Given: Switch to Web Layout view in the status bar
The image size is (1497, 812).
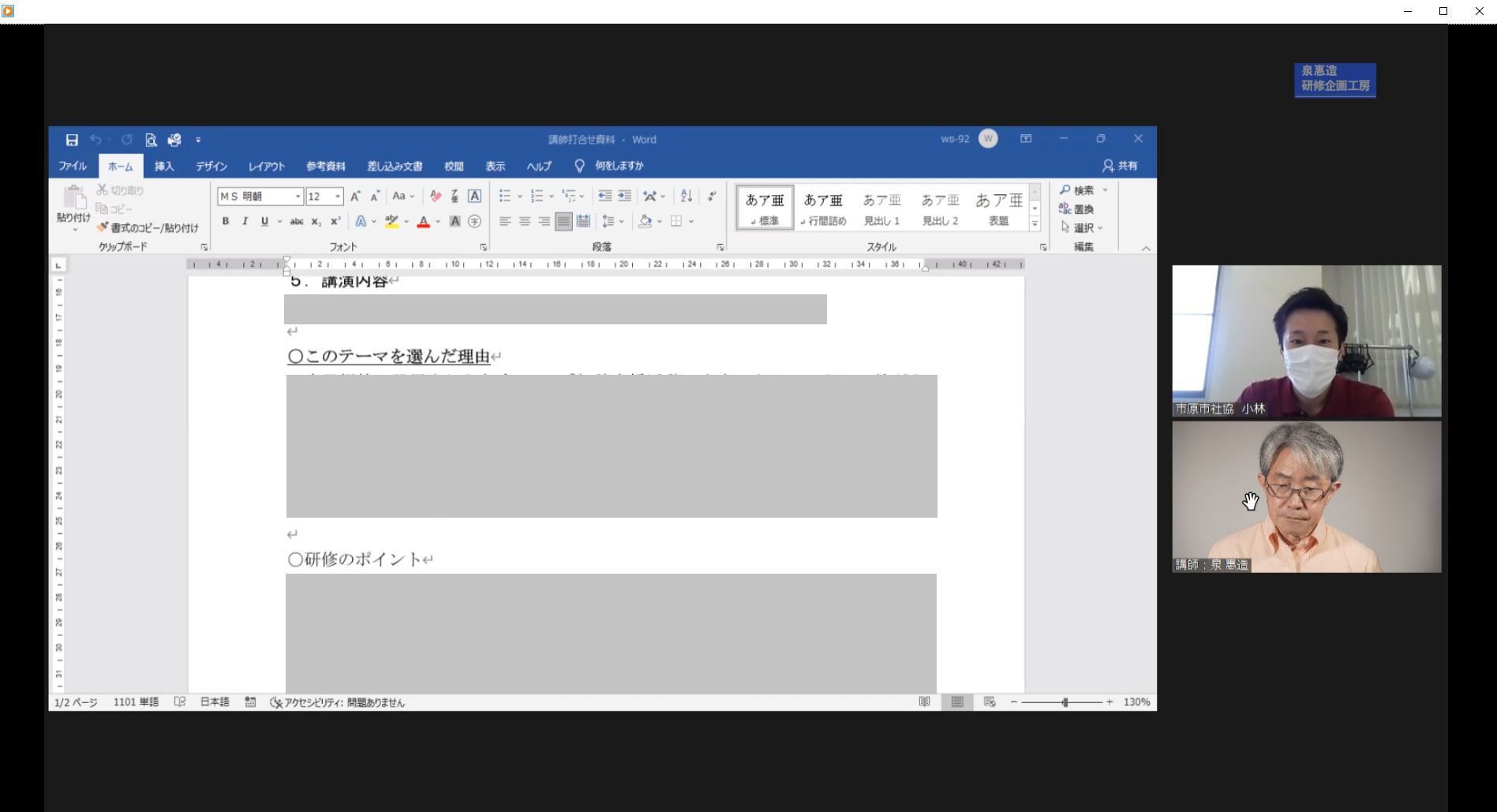Looking at the screenshot, I should click(990, 702).
